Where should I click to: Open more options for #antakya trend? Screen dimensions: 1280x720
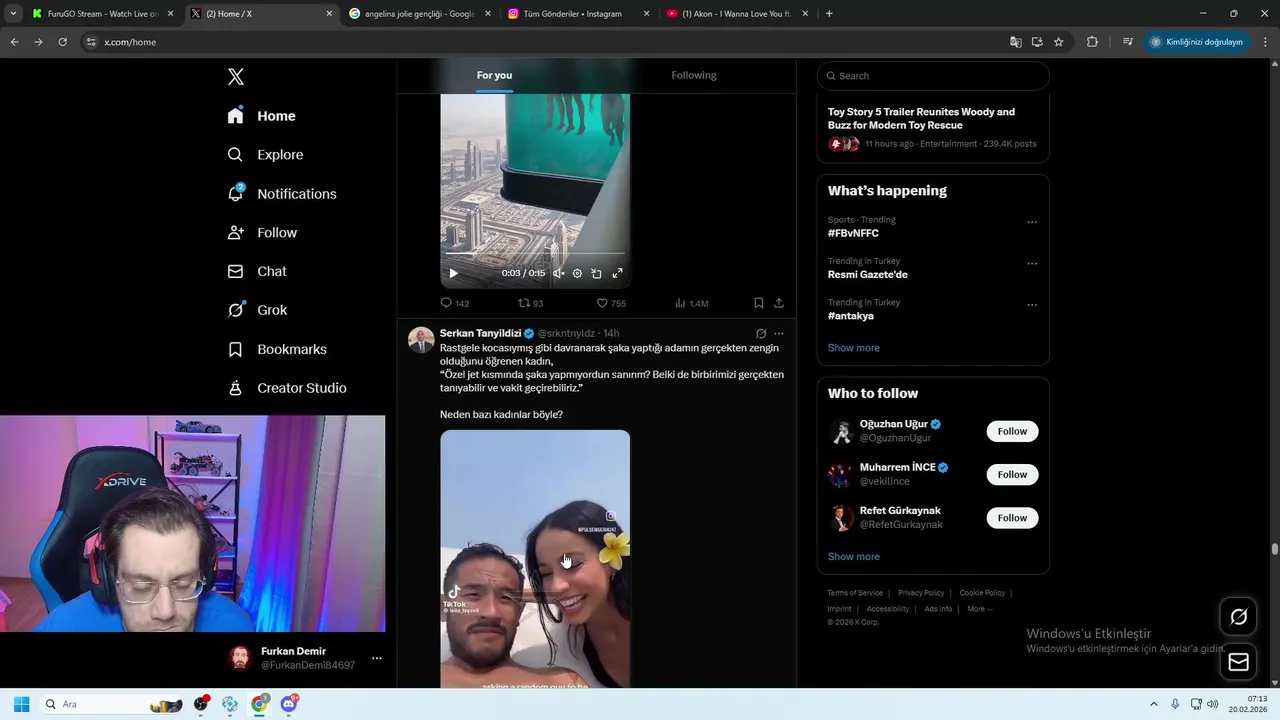(1032, 305)
